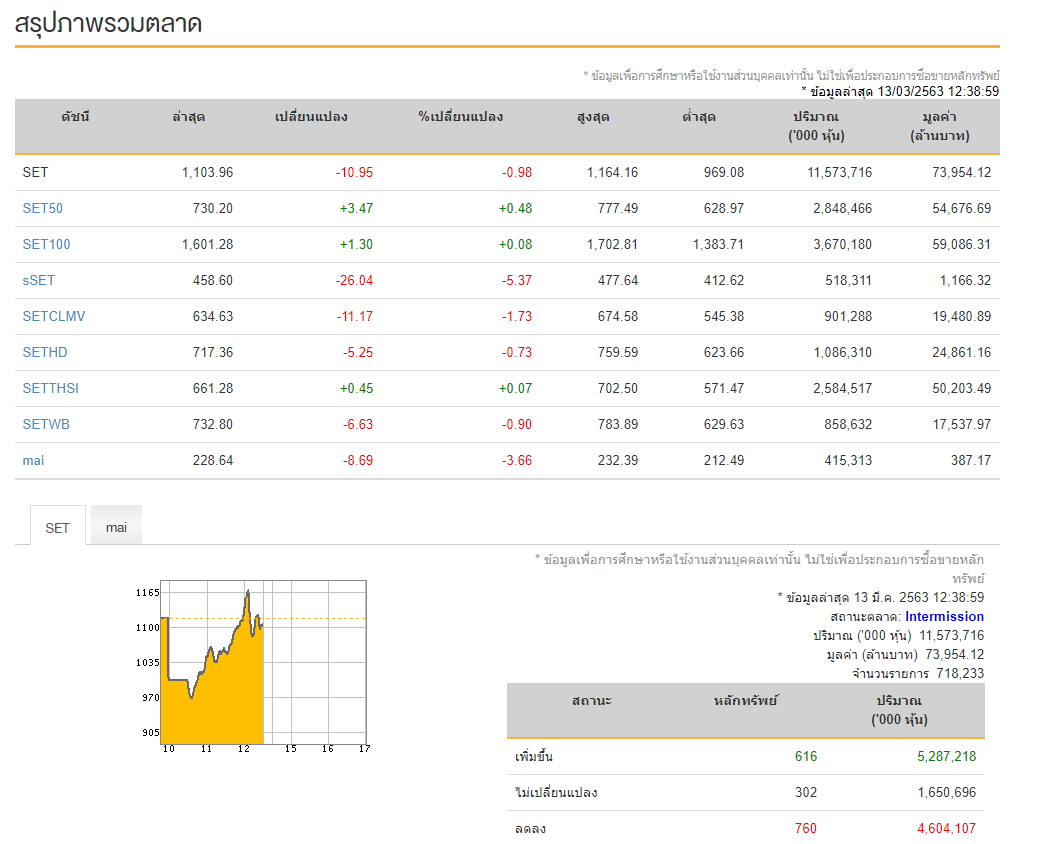Click the ล่าสุด column header
The image size is (1059, 844).
pos(188,117)
